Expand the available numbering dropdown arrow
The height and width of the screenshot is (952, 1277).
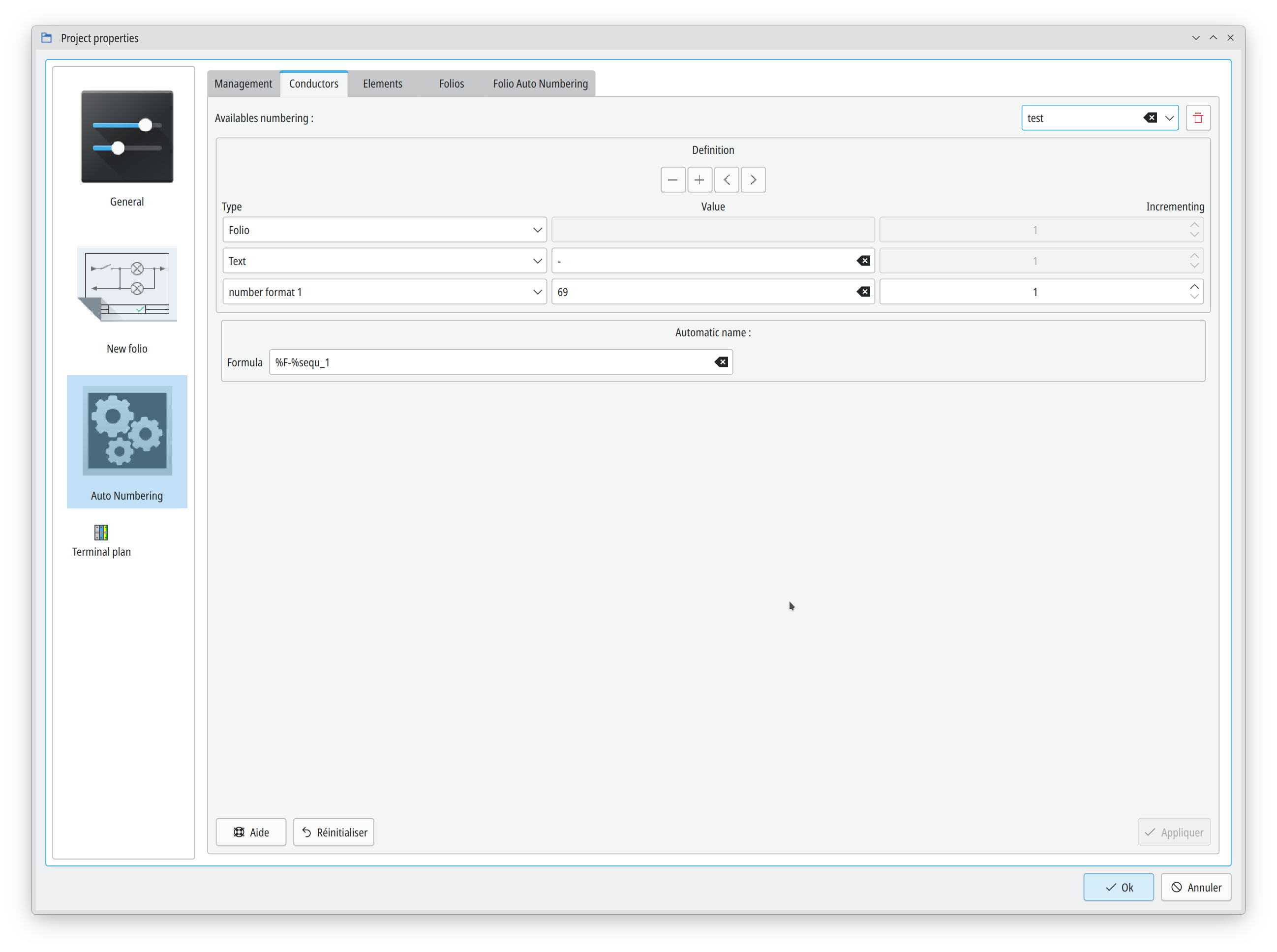tap(1169, 118)
